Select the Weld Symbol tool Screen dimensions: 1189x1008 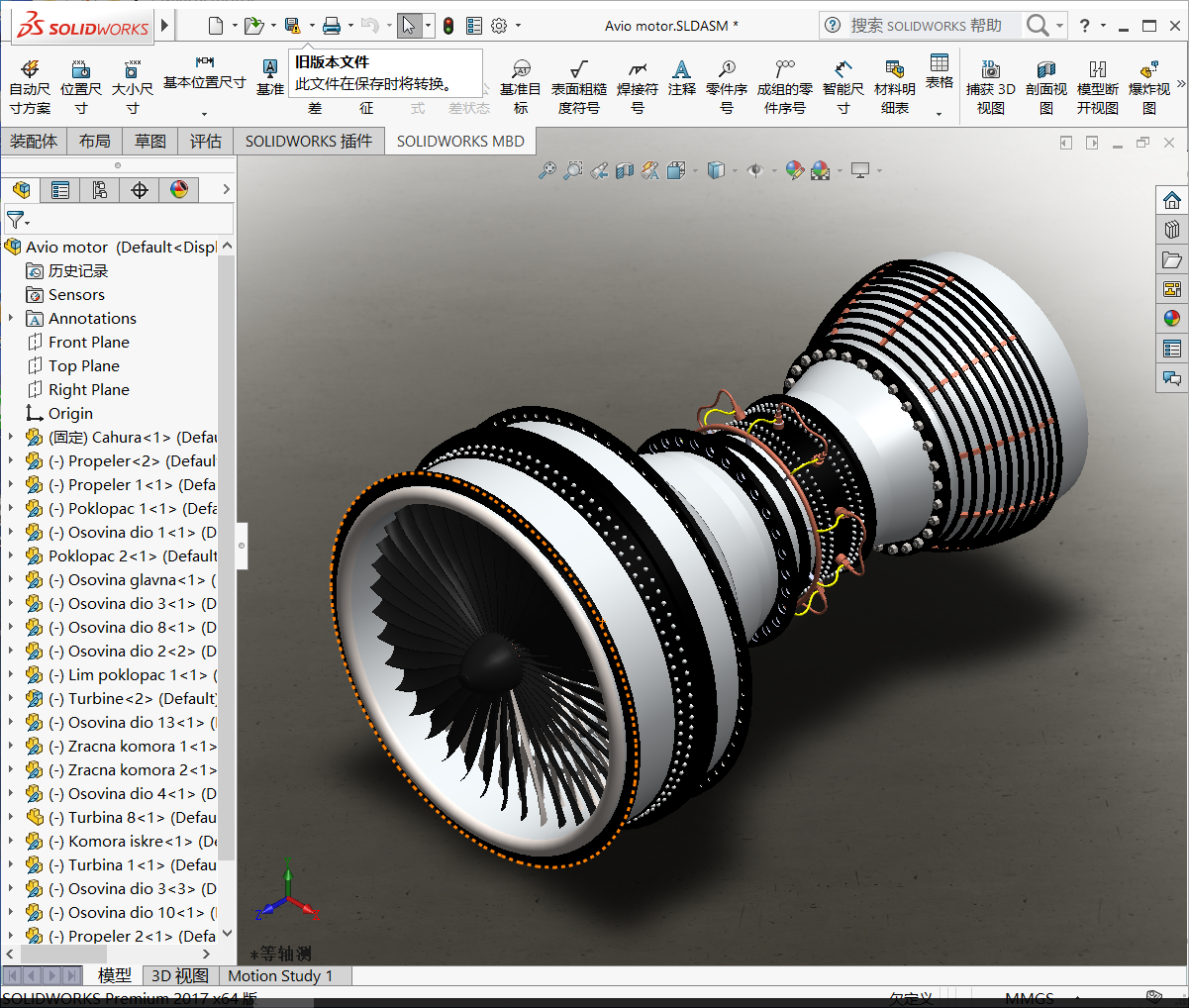click(x=637, y=86)
